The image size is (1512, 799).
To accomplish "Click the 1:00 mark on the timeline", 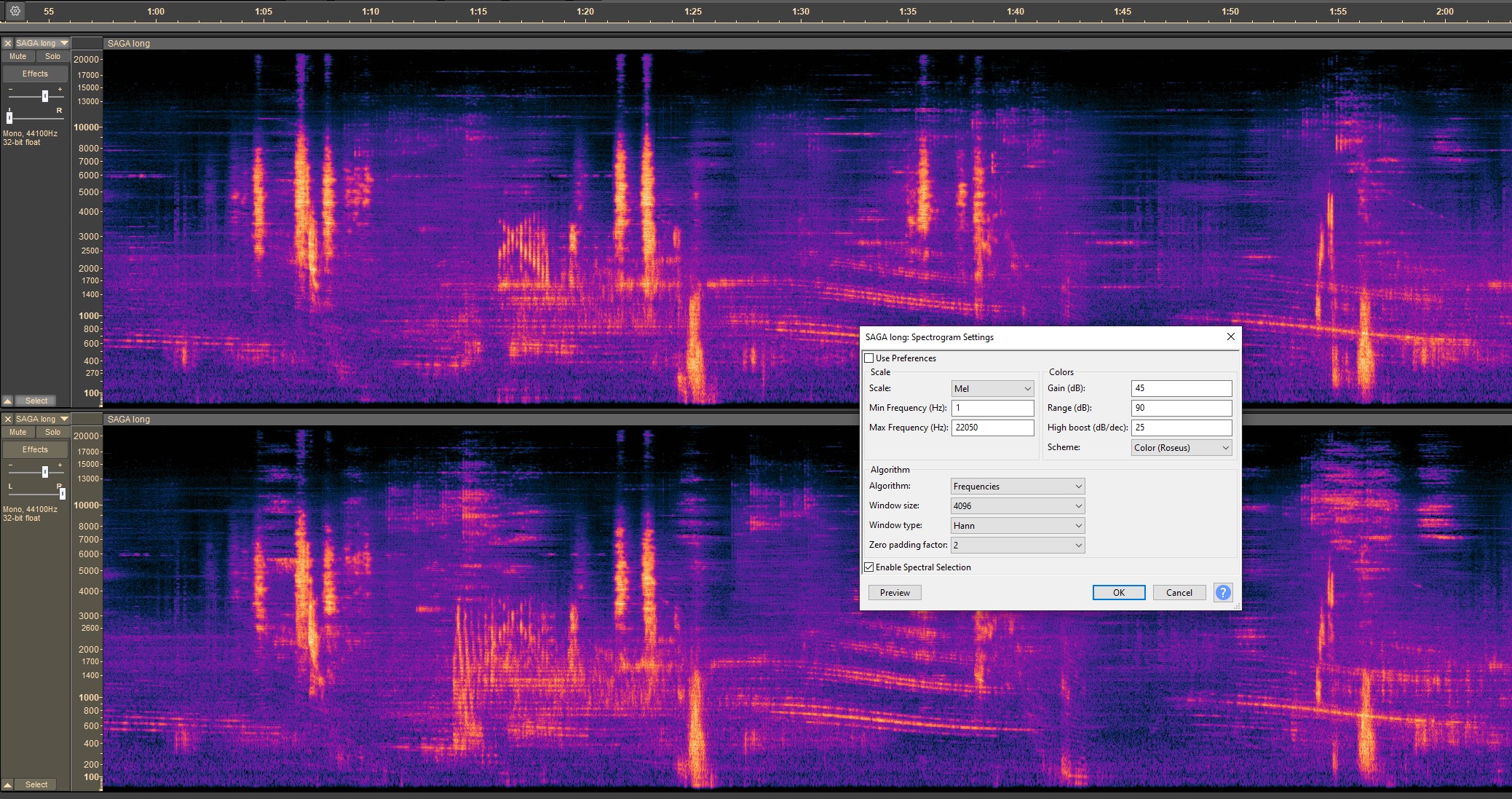I will pos(156,12).
